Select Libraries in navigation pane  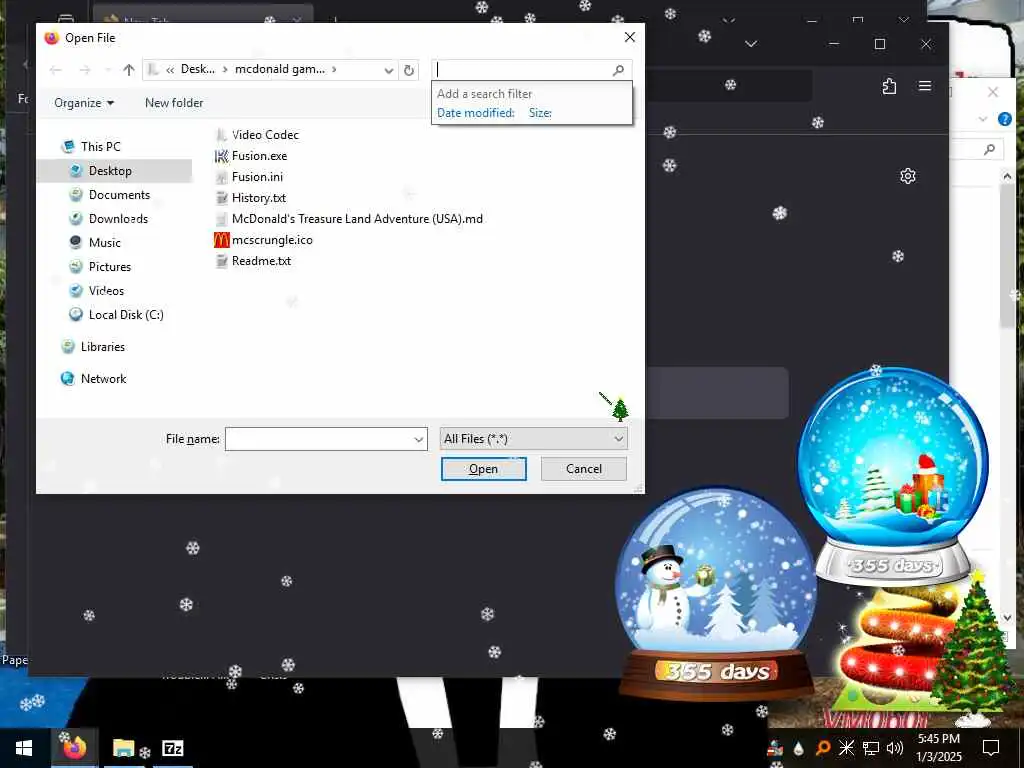pyautogui.click(x=103, y=347)
